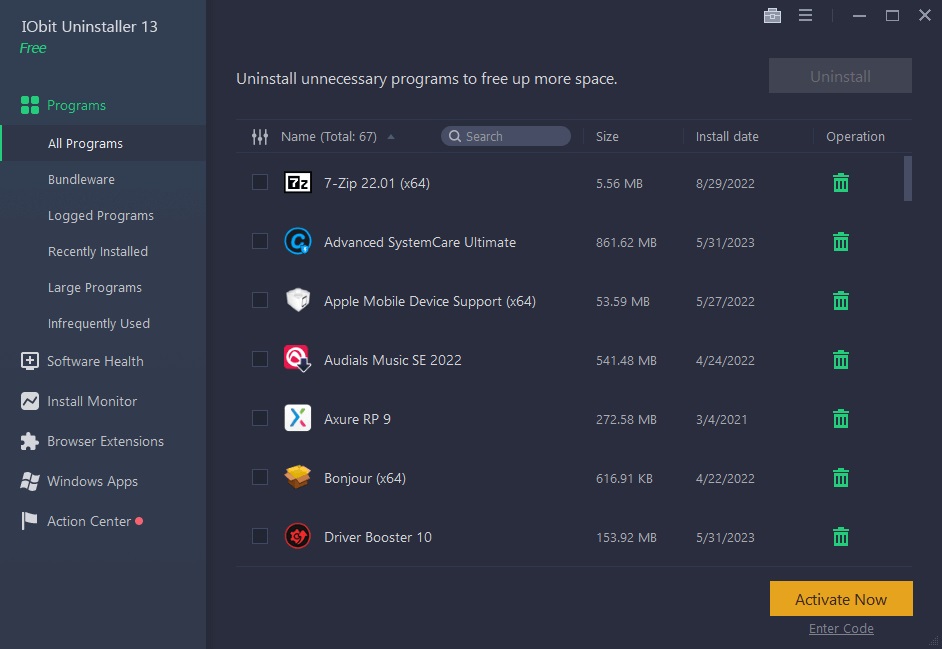Switch to the Recently Installed tab
Screen dimensions: 942x649
[98, 251]
